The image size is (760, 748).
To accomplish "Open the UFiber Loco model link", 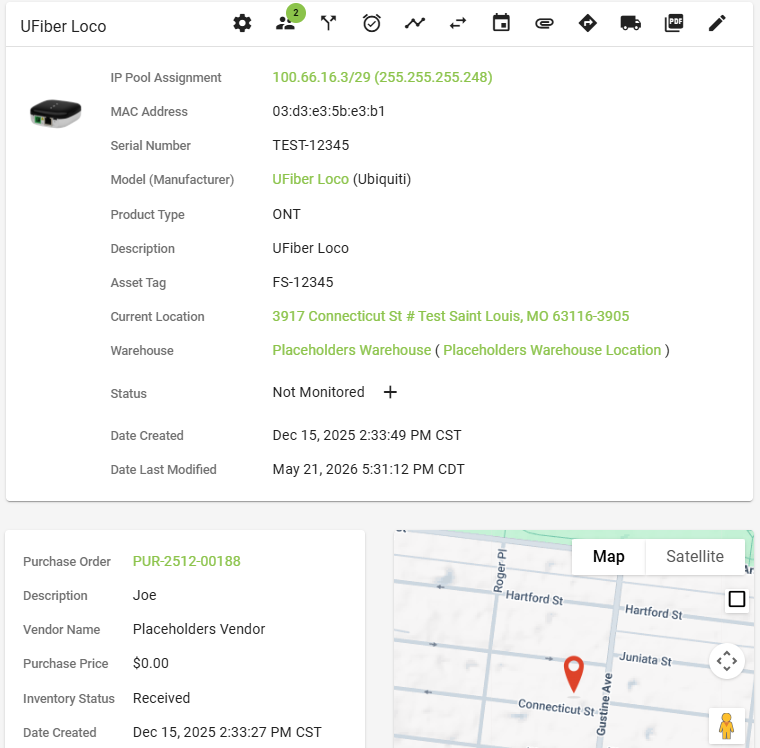I will tap(310, 179).
